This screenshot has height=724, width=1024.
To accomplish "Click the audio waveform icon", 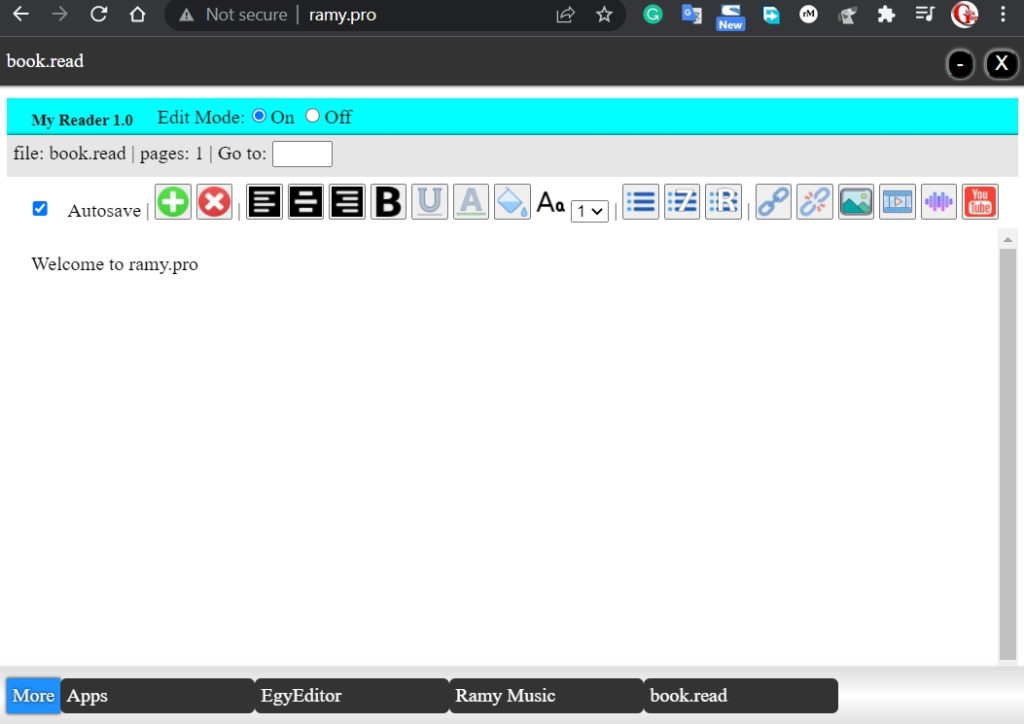I will click(x=938, y=201).
